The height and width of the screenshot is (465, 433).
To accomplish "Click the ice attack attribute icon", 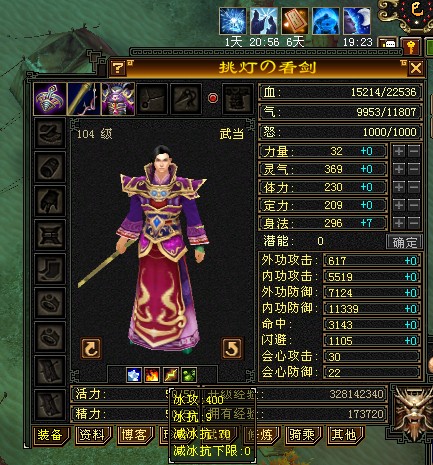I will 134,375.
